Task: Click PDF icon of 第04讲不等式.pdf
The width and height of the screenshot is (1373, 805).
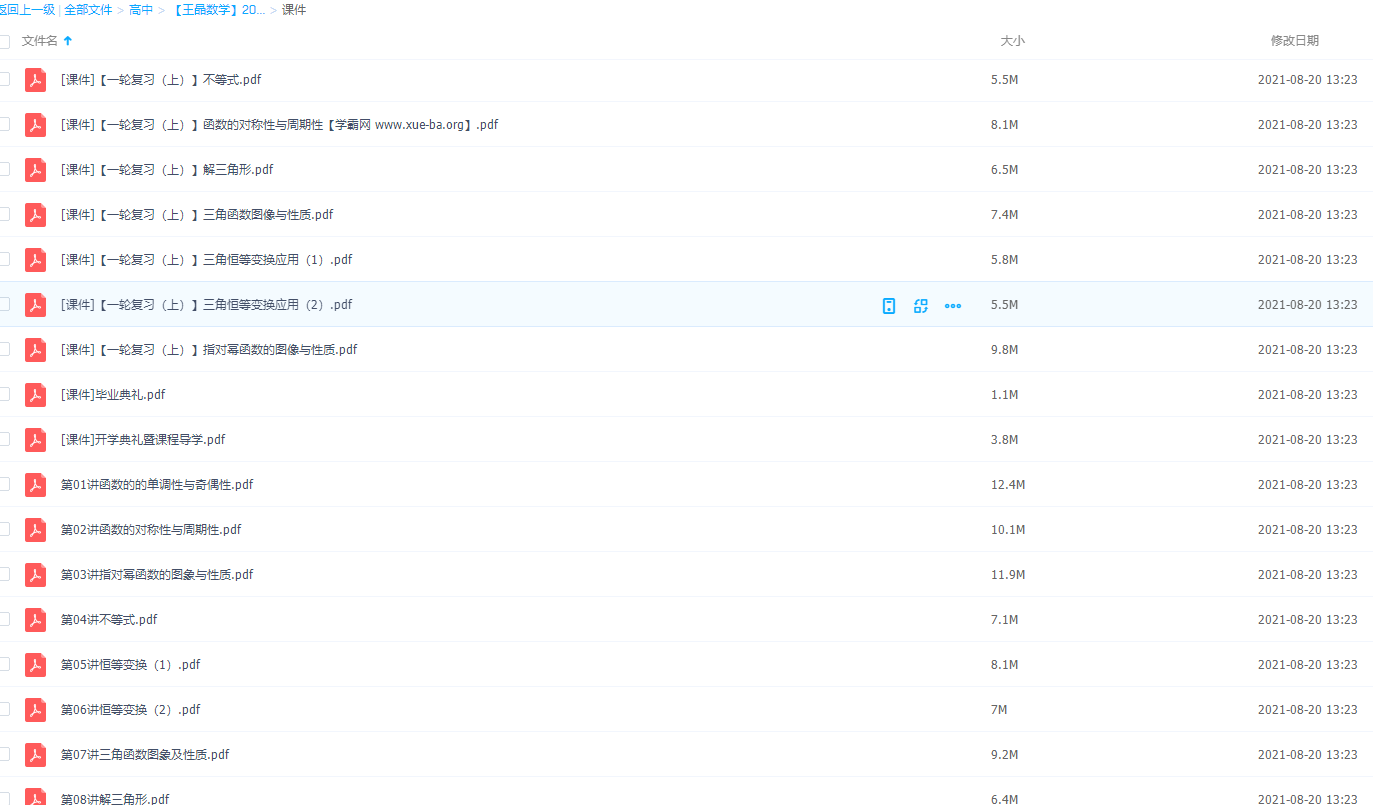Action: (x=36, y=620)
